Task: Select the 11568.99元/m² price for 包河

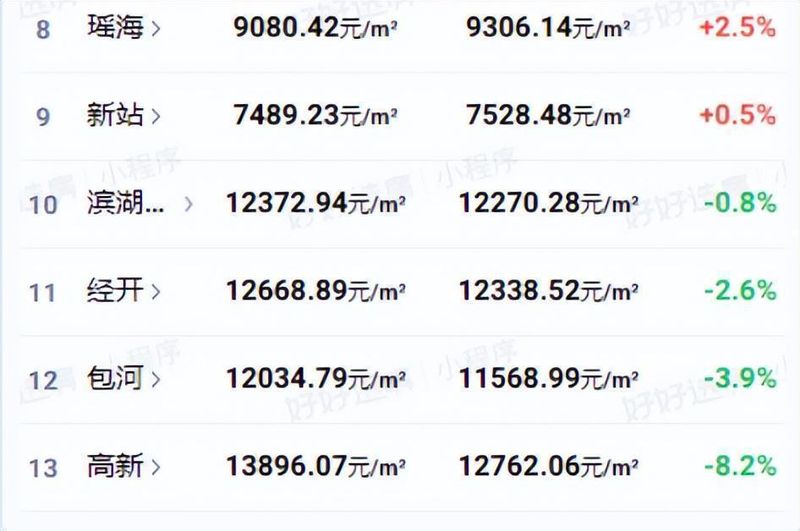Action: (549, 378)
